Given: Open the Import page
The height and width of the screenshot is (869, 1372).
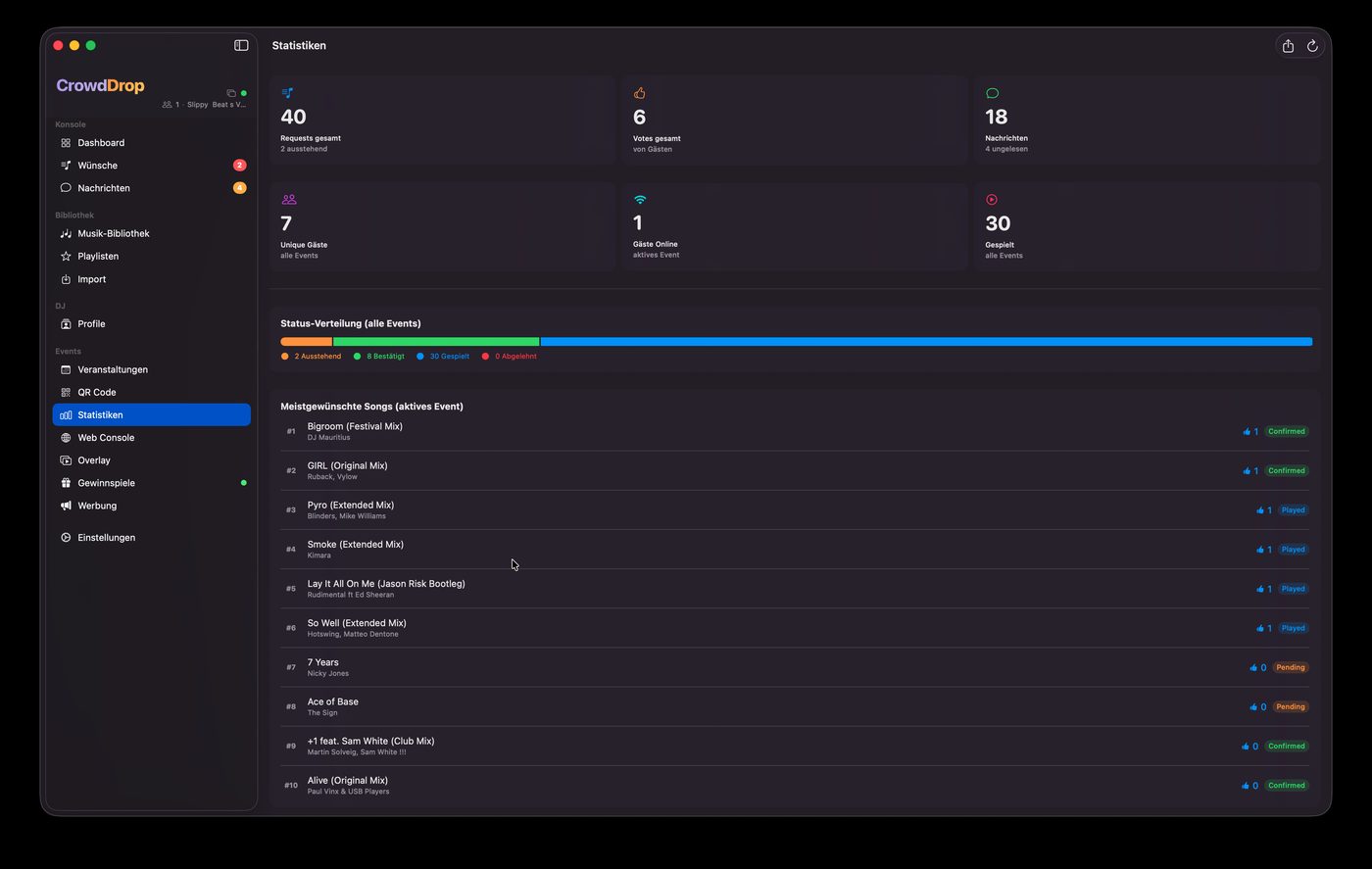Looking at the screenshot, I should [91, 279].
